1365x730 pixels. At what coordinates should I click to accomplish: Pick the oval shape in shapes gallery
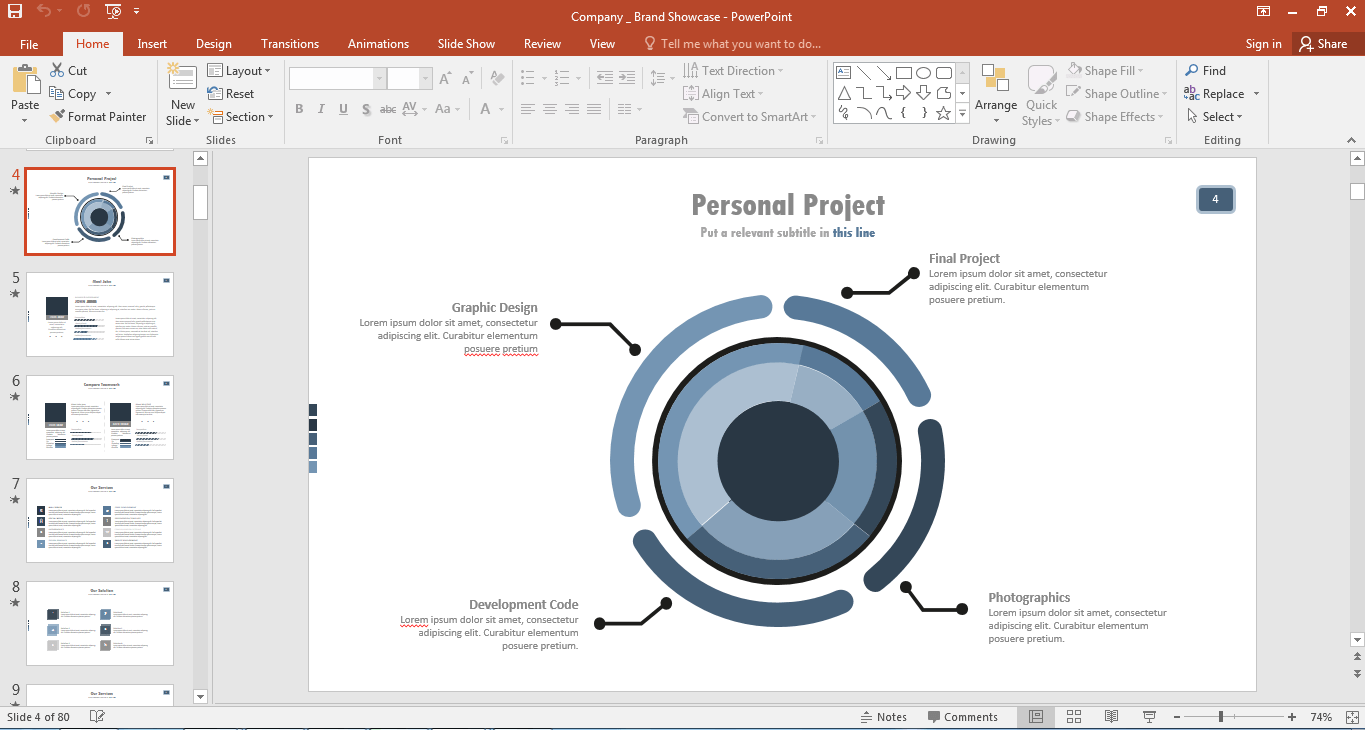(x=923, y=73)
